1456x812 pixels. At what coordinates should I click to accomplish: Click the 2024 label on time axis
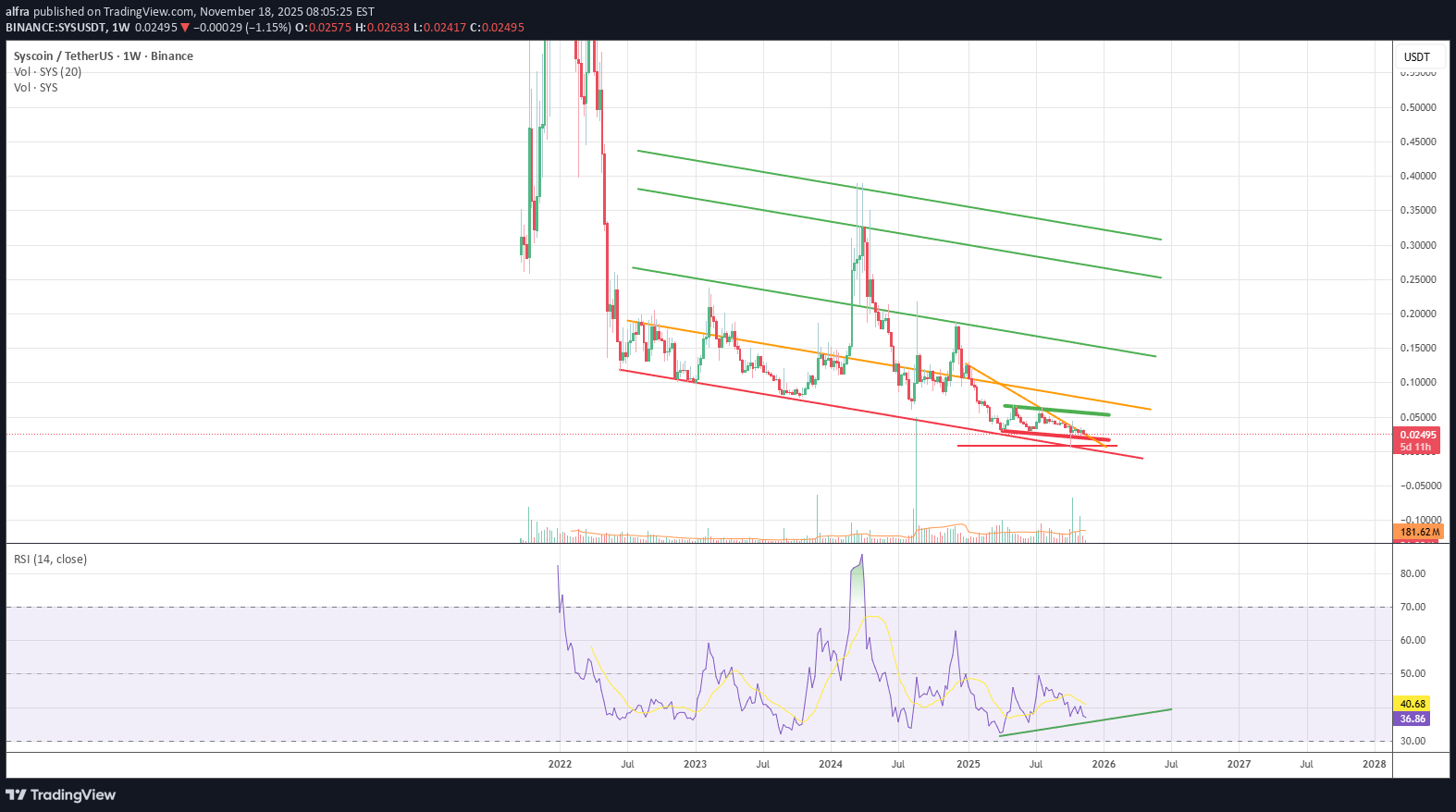click(x=831, y=764)
